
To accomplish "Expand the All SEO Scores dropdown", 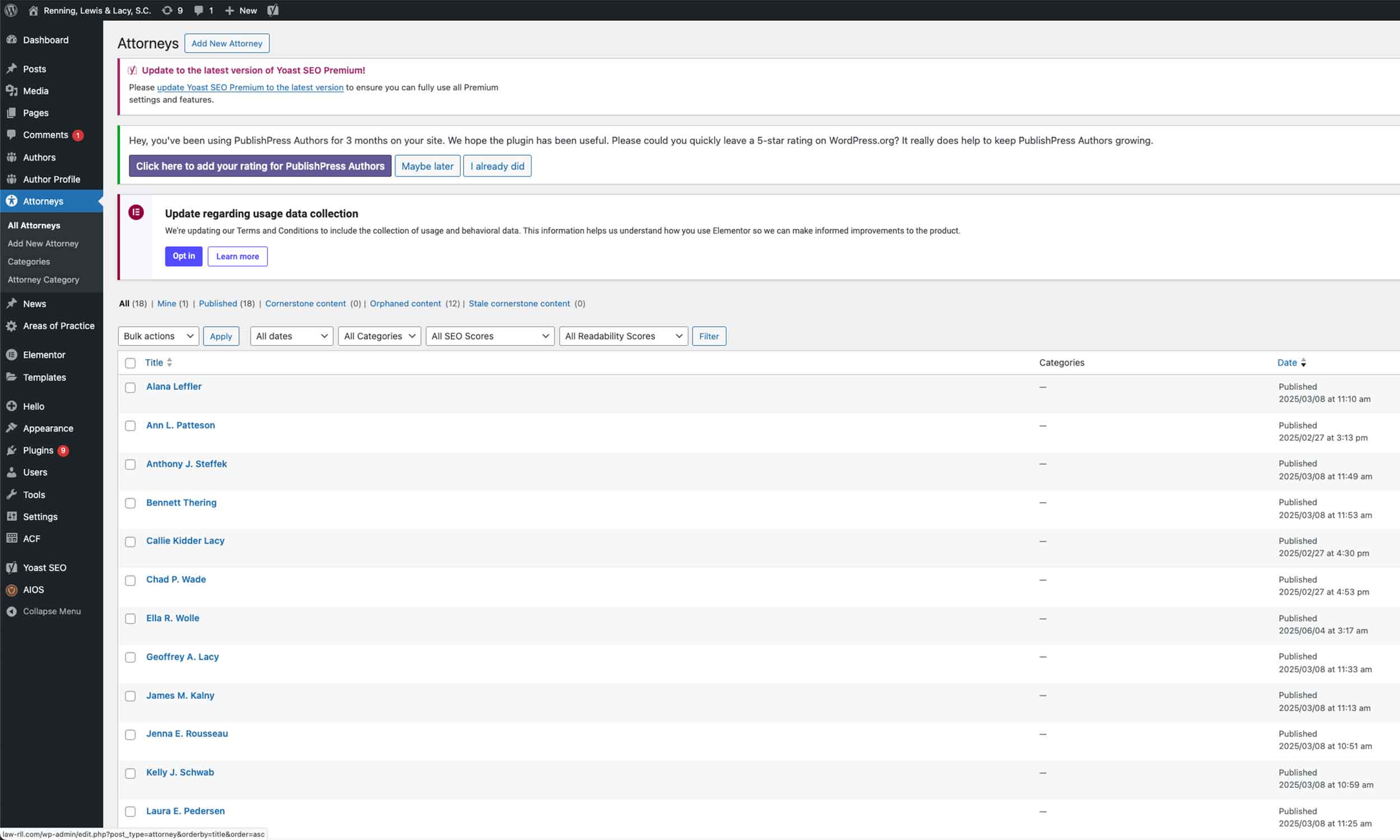I will pyautogui.click(x=489, y=336).
